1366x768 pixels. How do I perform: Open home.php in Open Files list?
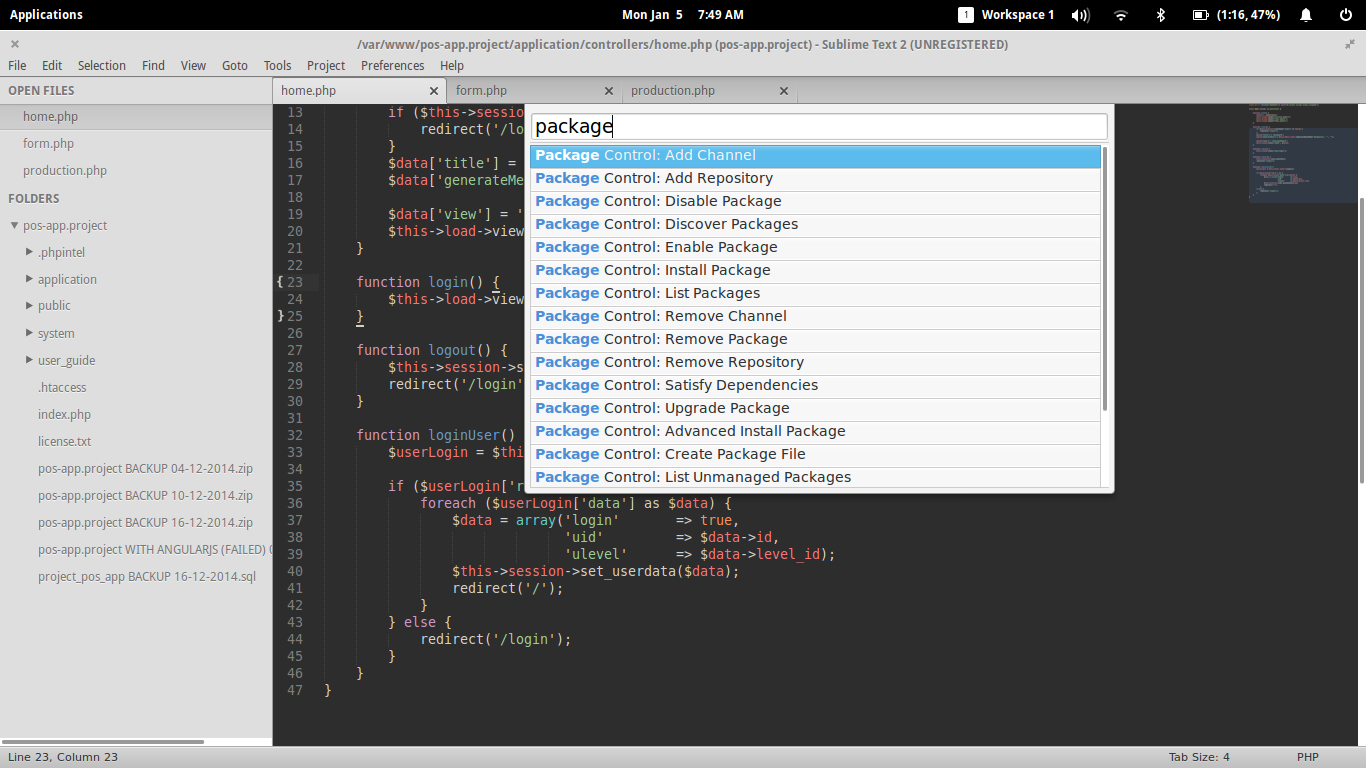click(136, 117)
